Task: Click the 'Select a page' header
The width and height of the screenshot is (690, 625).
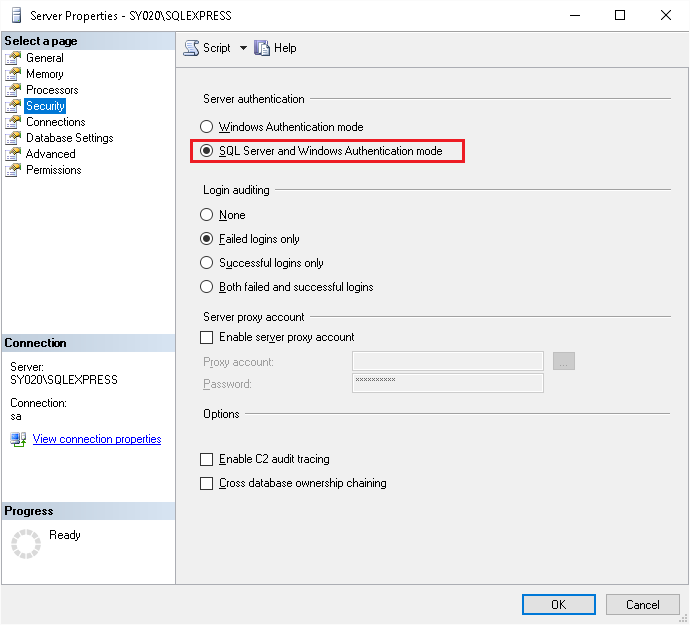Action: (41, 41)
